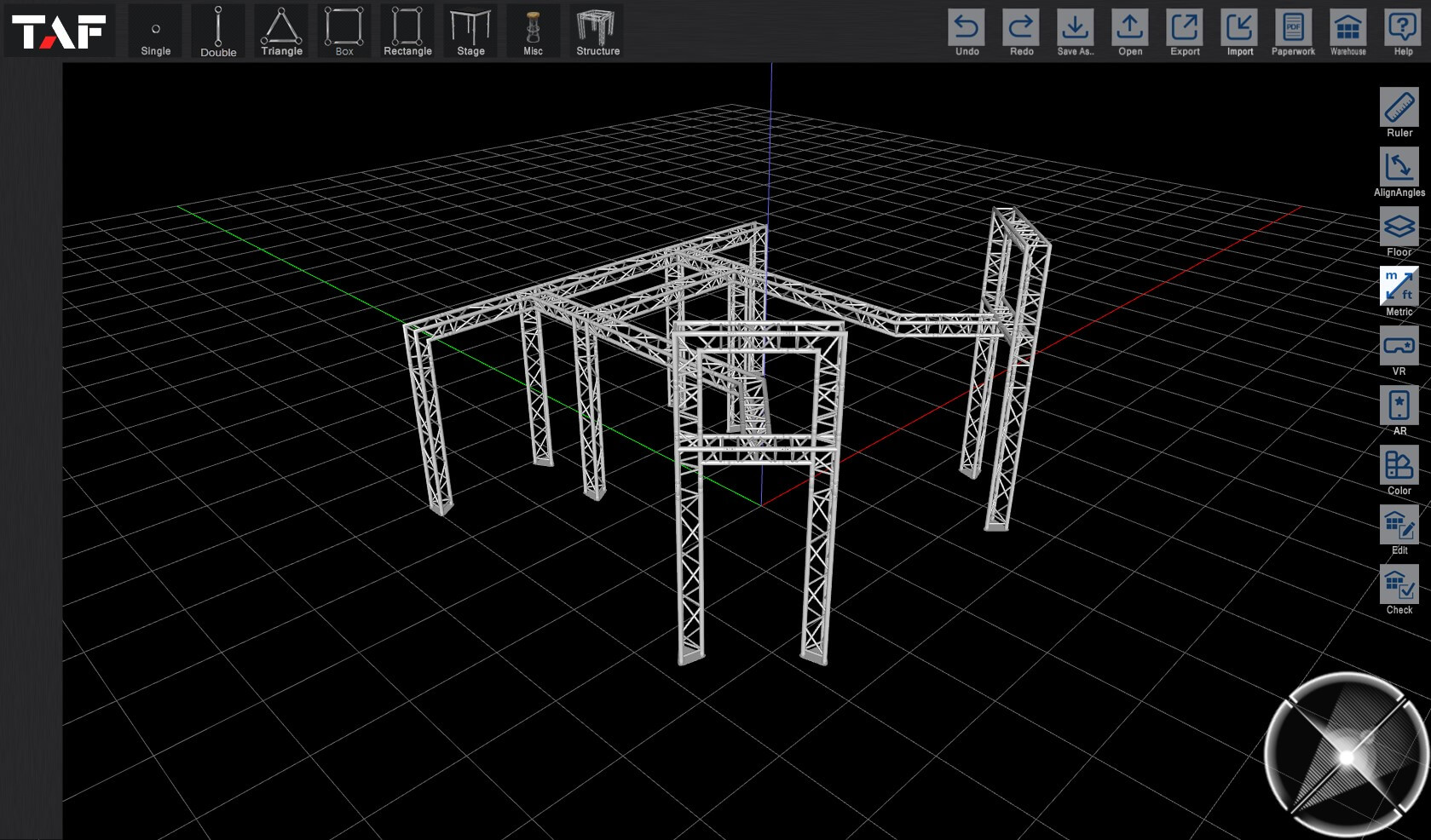This screenshot has width=1431, height=840.
Task: Open the Warehouse inventory
Action: (1348, 33)
